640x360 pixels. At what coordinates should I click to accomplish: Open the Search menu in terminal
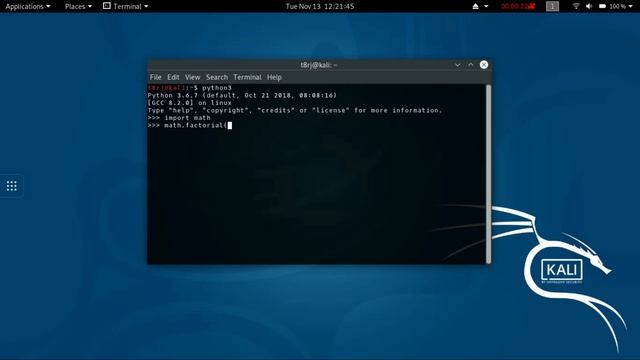click(x=217, y=77)
